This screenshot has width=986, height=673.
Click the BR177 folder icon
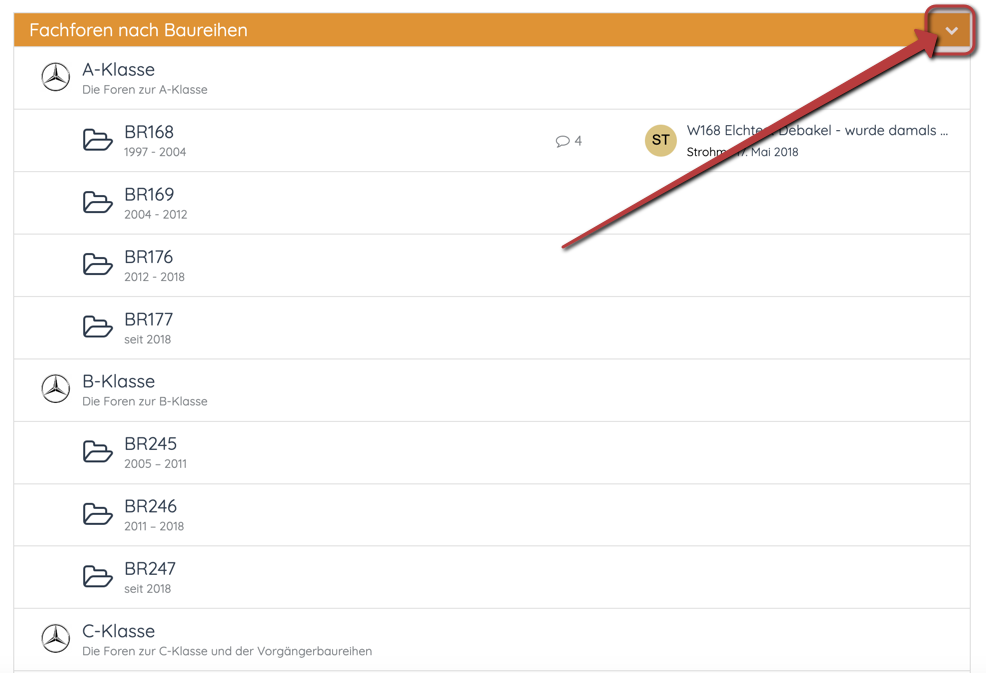[97, 327]
